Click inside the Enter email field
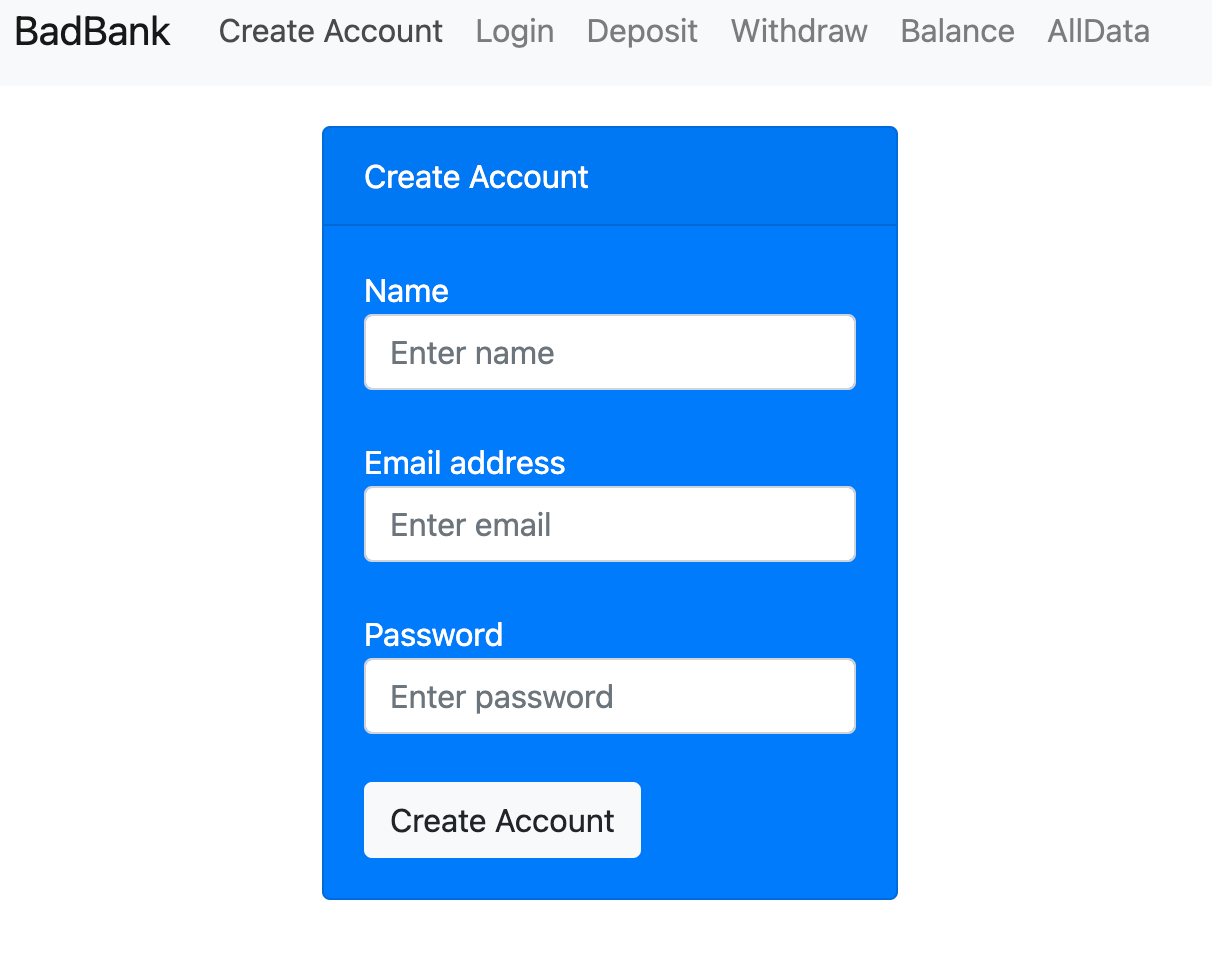Image resolution: width=1212 pixels, height=958 pixels. click(x=609, y=524)
